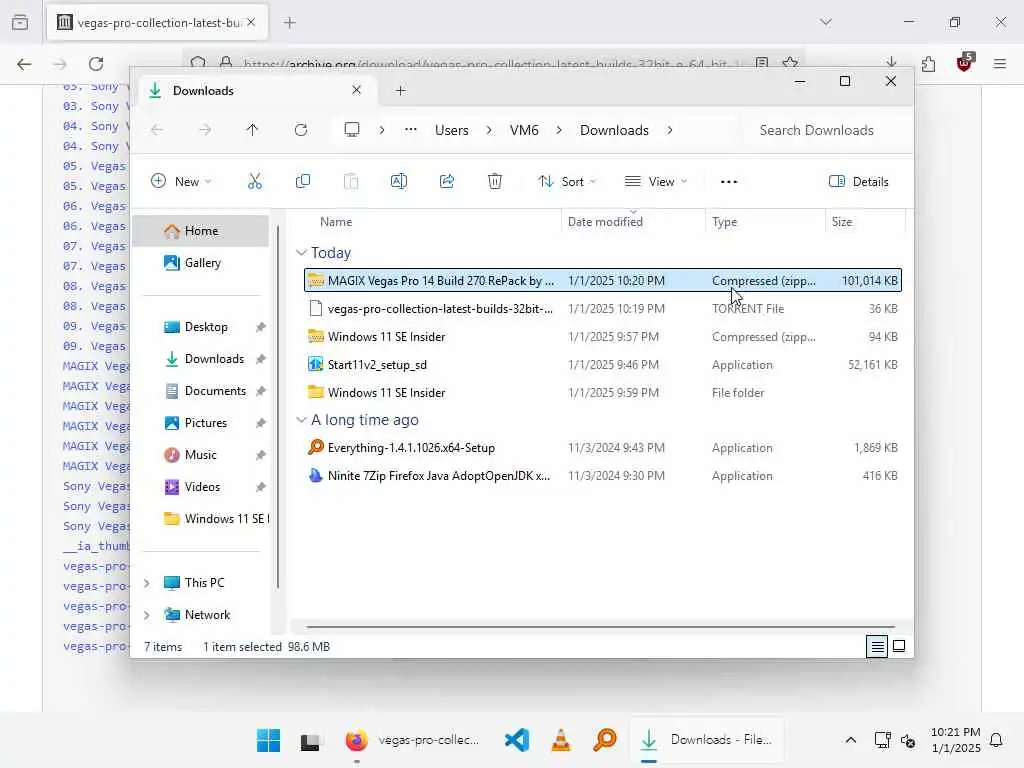Viewport: 1024px width, 768px height.
Task: Go up one folder with the Up arrow
Action: (252, 130)
